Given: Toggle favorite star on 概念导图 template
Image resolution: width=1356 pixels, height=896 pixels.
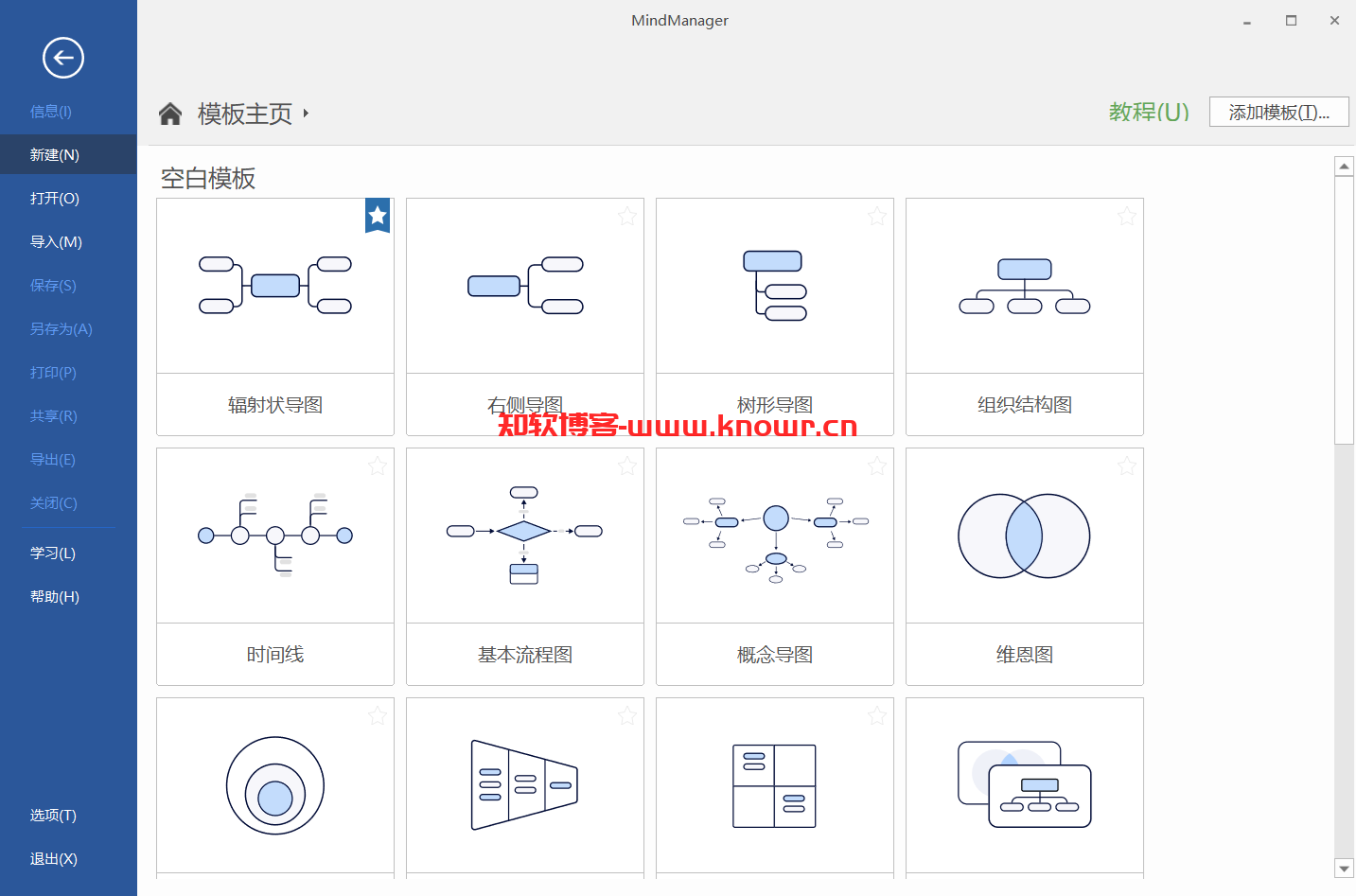Looking at the screenshot, I should click(x=877, y=466).
